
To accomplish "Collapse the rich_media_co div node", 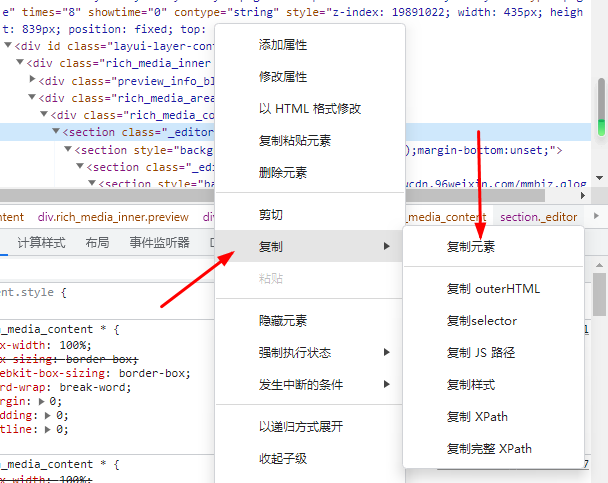I will pyautogui.click(x=44, y=114).
